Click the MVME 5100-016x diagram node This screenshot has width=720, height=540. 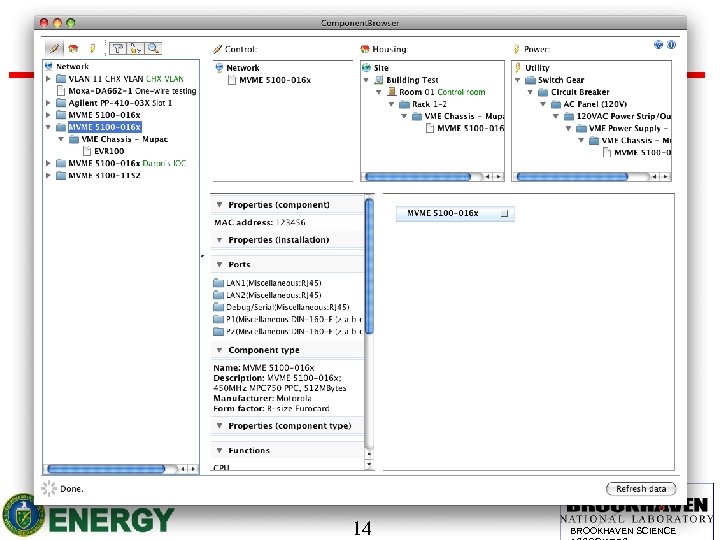455,214
